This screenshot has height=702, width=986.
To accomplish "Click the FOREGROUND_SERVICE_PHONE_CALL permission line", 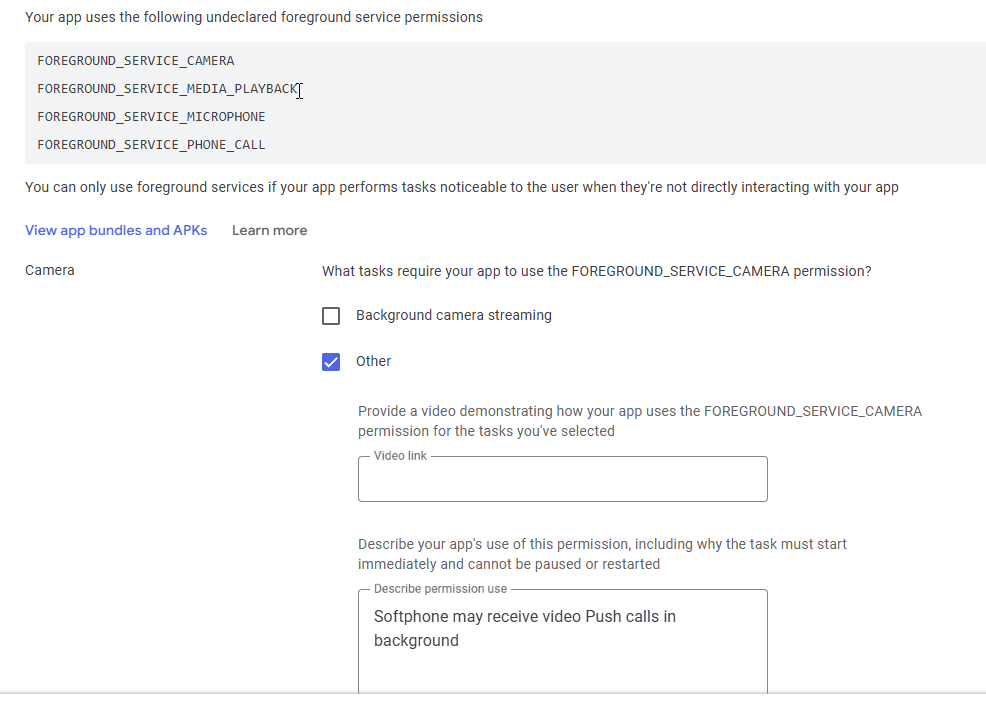I will point(152,145).
